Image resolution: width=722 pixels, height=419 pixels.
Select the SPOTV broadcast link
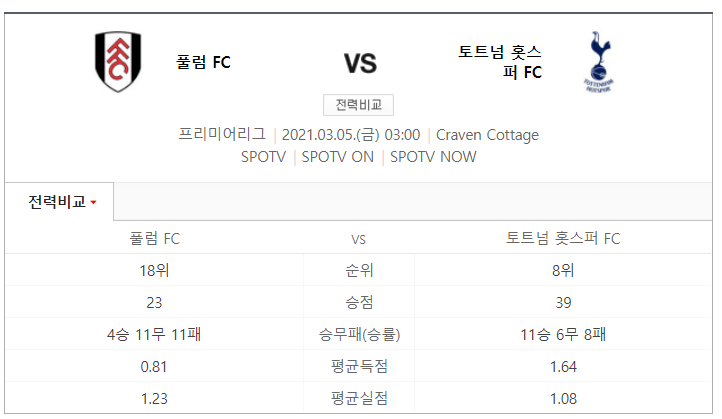263,157
